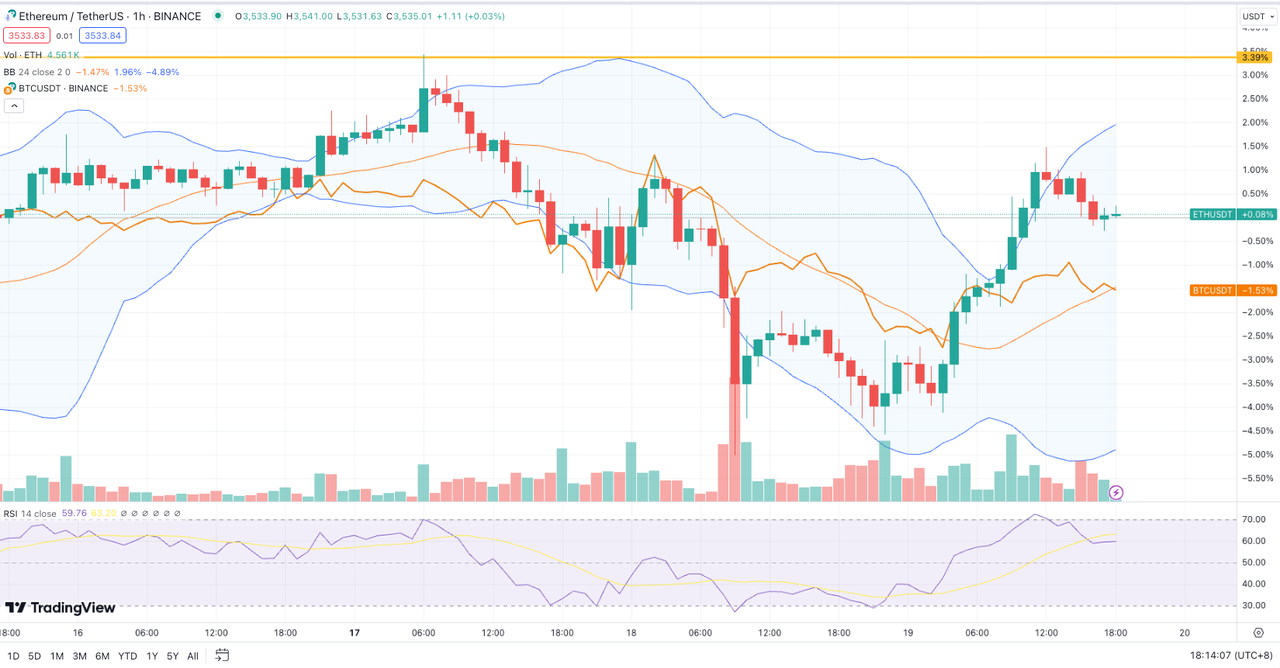The image size is (1280, 668).
Task: Select the YTD time range
Action: coord(127,656)
